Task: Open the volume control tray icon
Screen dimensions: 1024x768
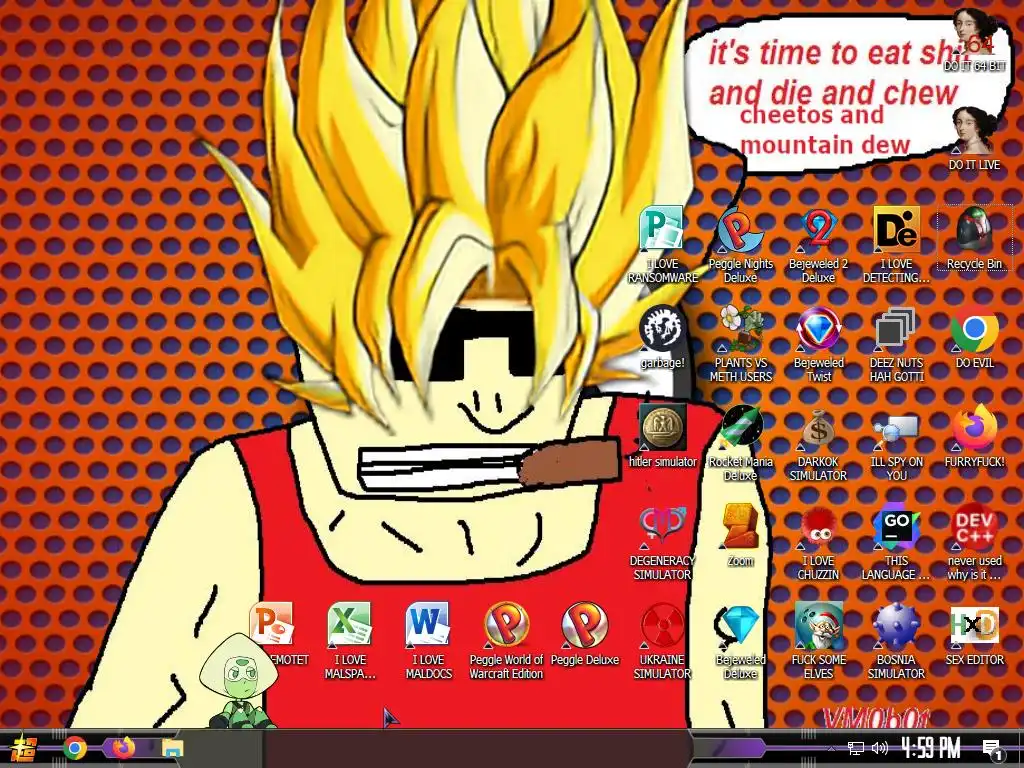Action: 880,748
